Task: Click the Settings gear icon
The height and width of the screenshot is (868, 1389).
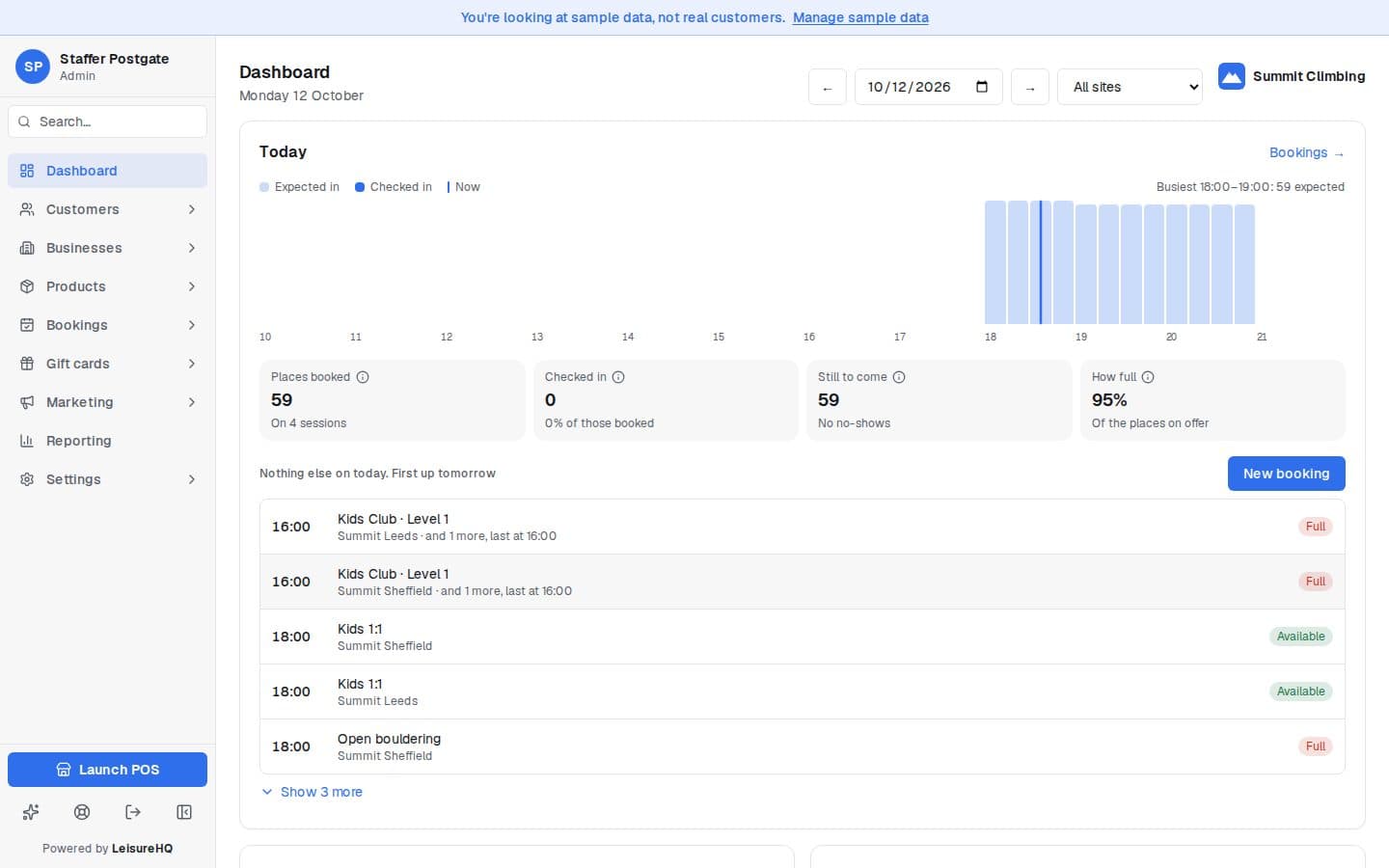Action: pos(27,479)
